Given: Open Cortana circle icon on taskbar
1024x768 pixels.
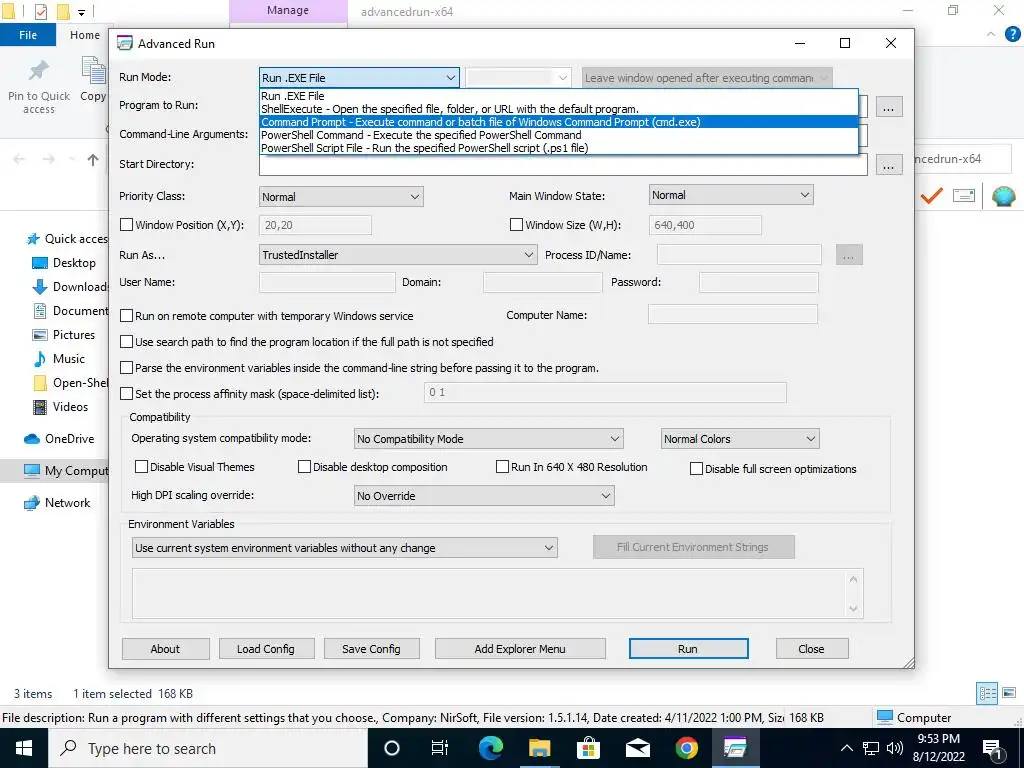Looking at the screenshot, I should click(x=392, y=748).
